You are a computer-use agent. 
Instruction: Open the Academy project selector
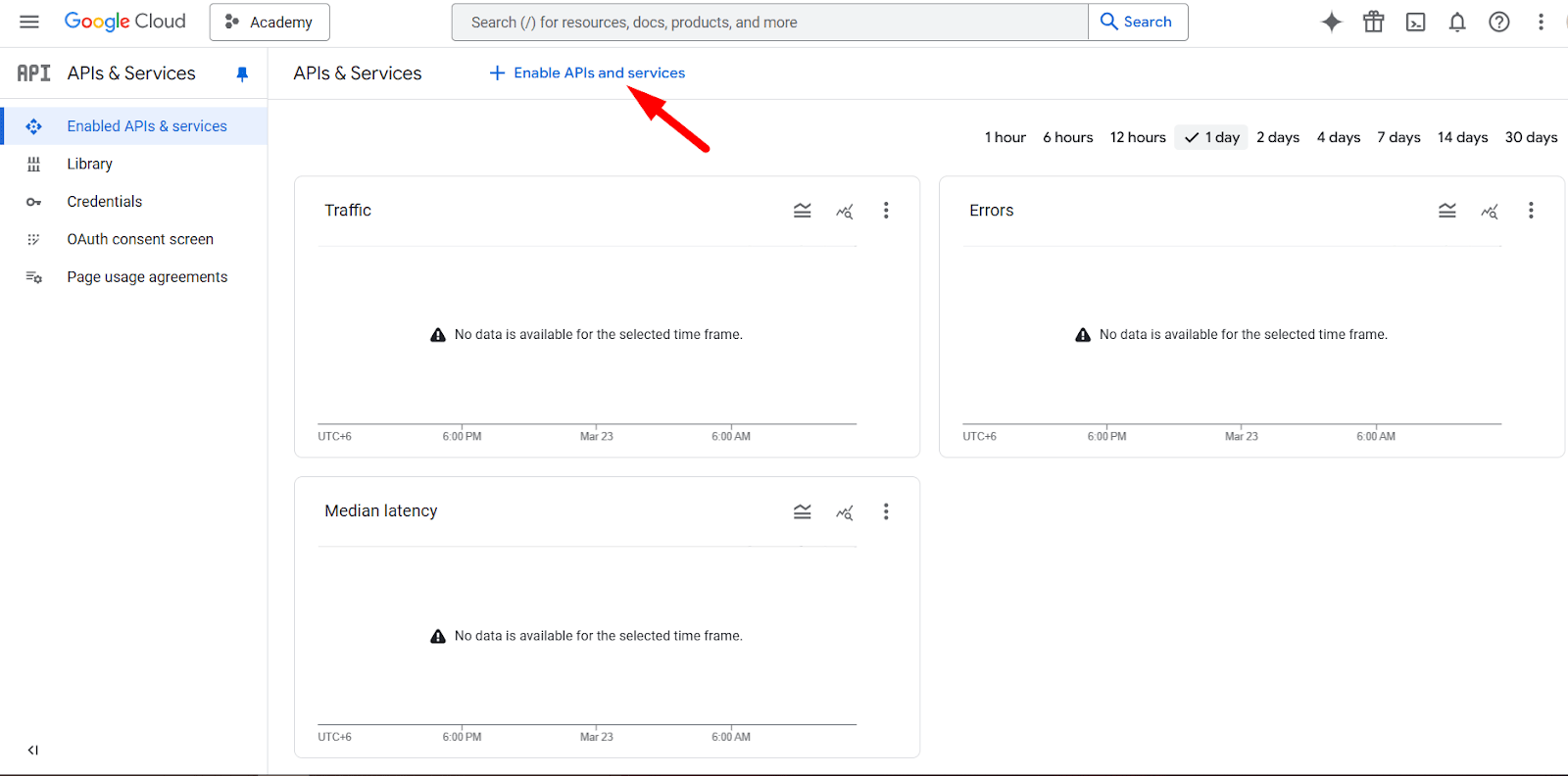tap(269, 22)
